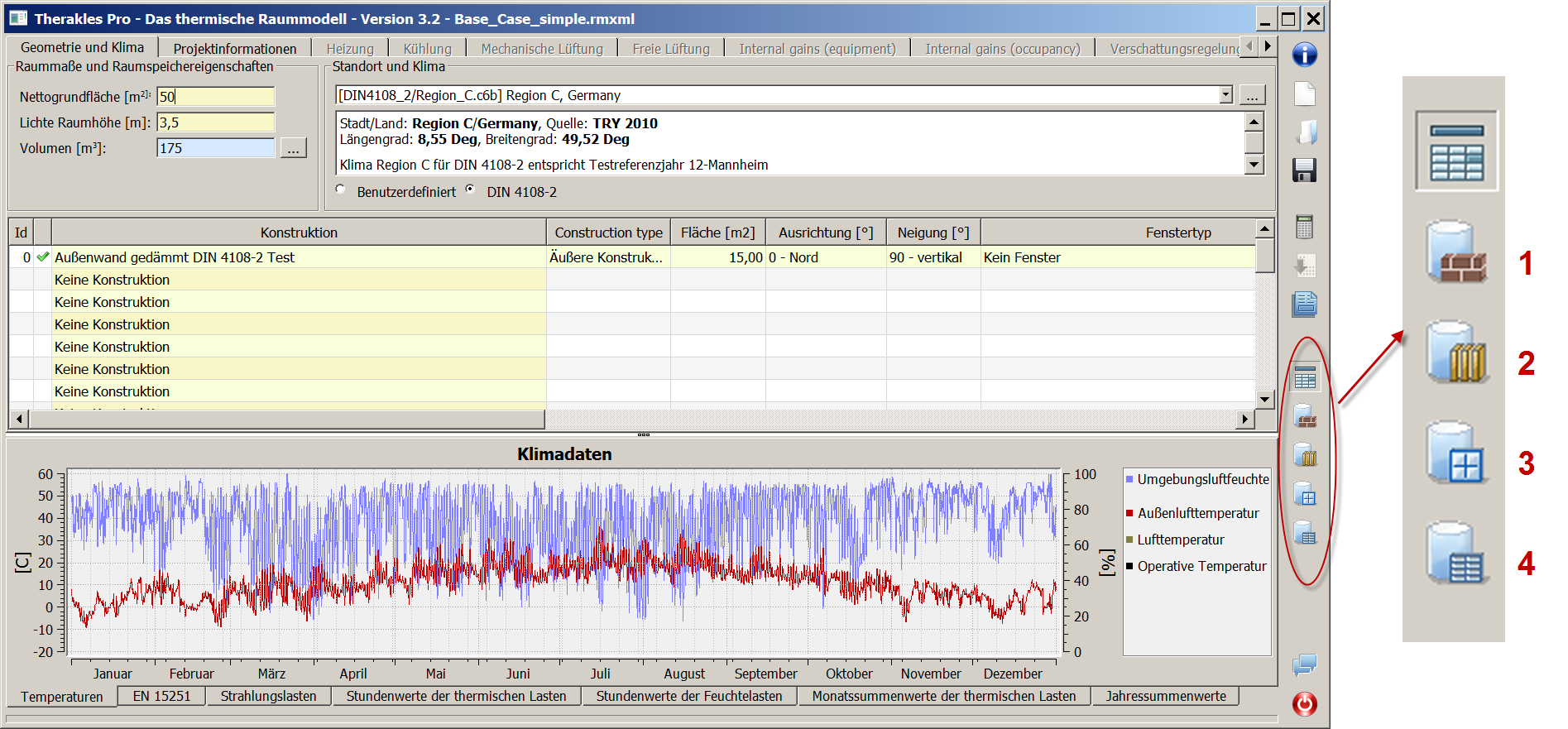Select the Außenwand gedämmt DIN 4108-2 Test cell
The width and height of the screenshot is (1568, 729).
coord(299,257)
